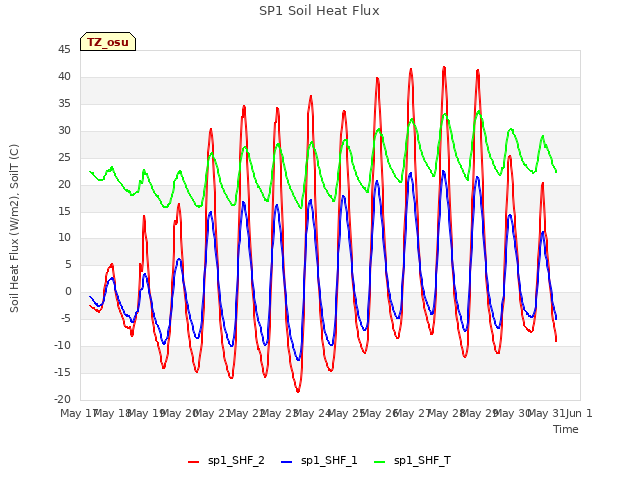This screenshot has height=480, width=640.
Task: Click the y-axis tick value 15
Action: pos(64,211)
